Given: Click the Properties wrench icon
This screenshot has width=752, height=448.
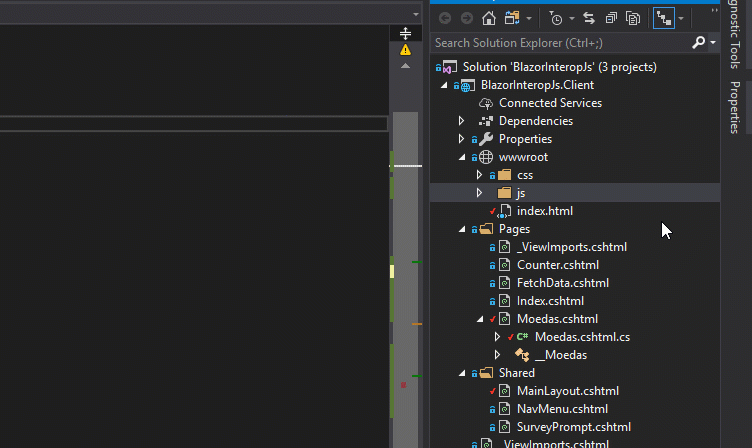Looking at the screenshot, I should (486, 139).
